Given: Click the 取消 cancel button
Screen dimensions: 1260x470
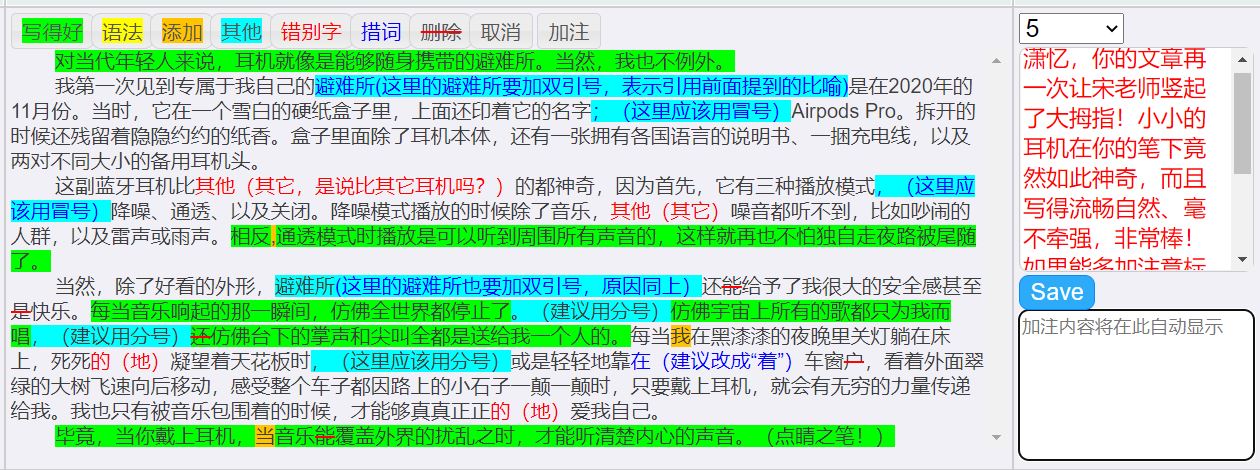Looking at the screenshot, I should [x=501, y=31].
